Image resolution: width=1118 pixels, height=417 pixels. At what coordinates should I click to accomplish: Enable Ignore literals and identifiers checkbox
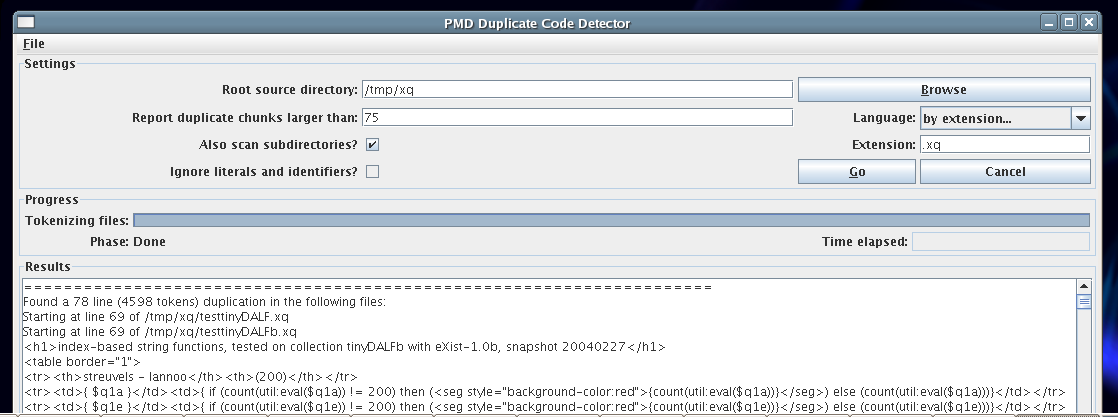pos(372,172)
